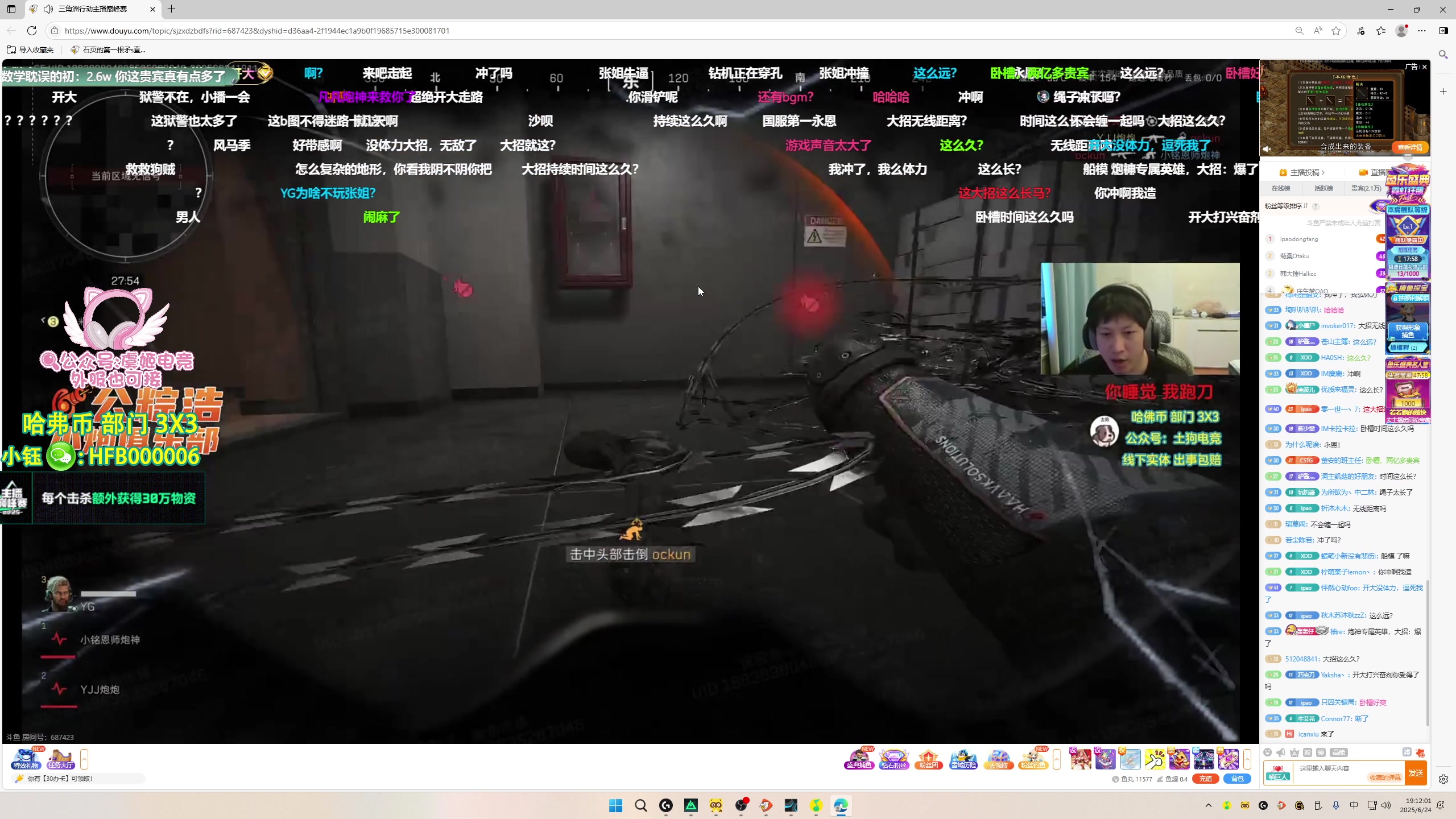This screenshot has width=1456, height=819.
Task: Open the 盛典捕鱼 event icon
Action: [859, 759]
